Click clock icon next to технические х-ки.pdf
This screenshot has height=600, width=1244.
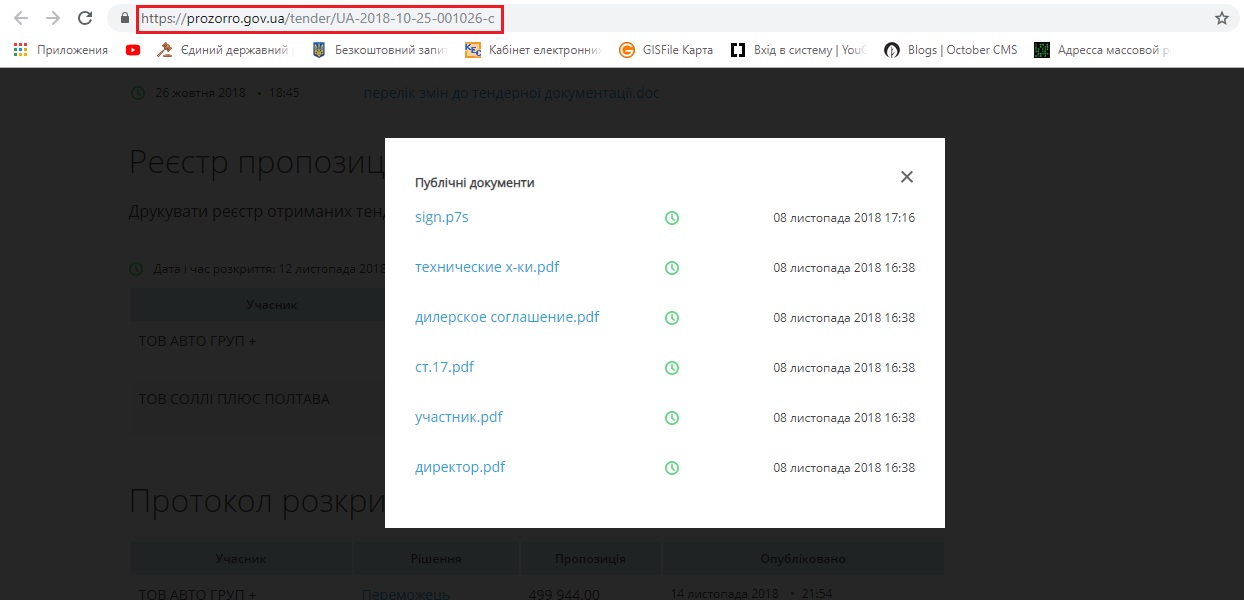672,267
